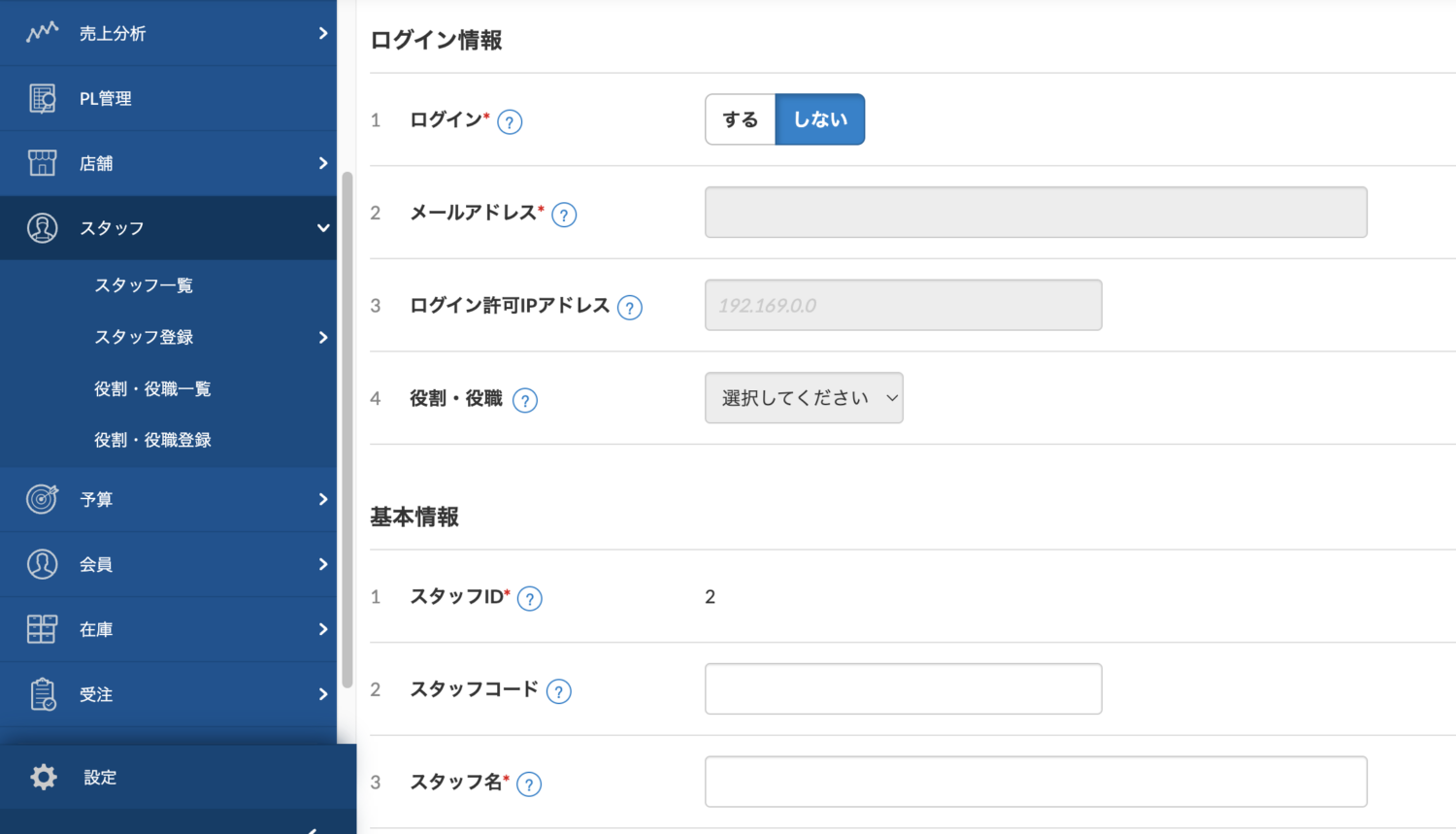Open the 店舗 storefront icon
The height and width of the screenshot is (834, 1456).
point(42,162)
